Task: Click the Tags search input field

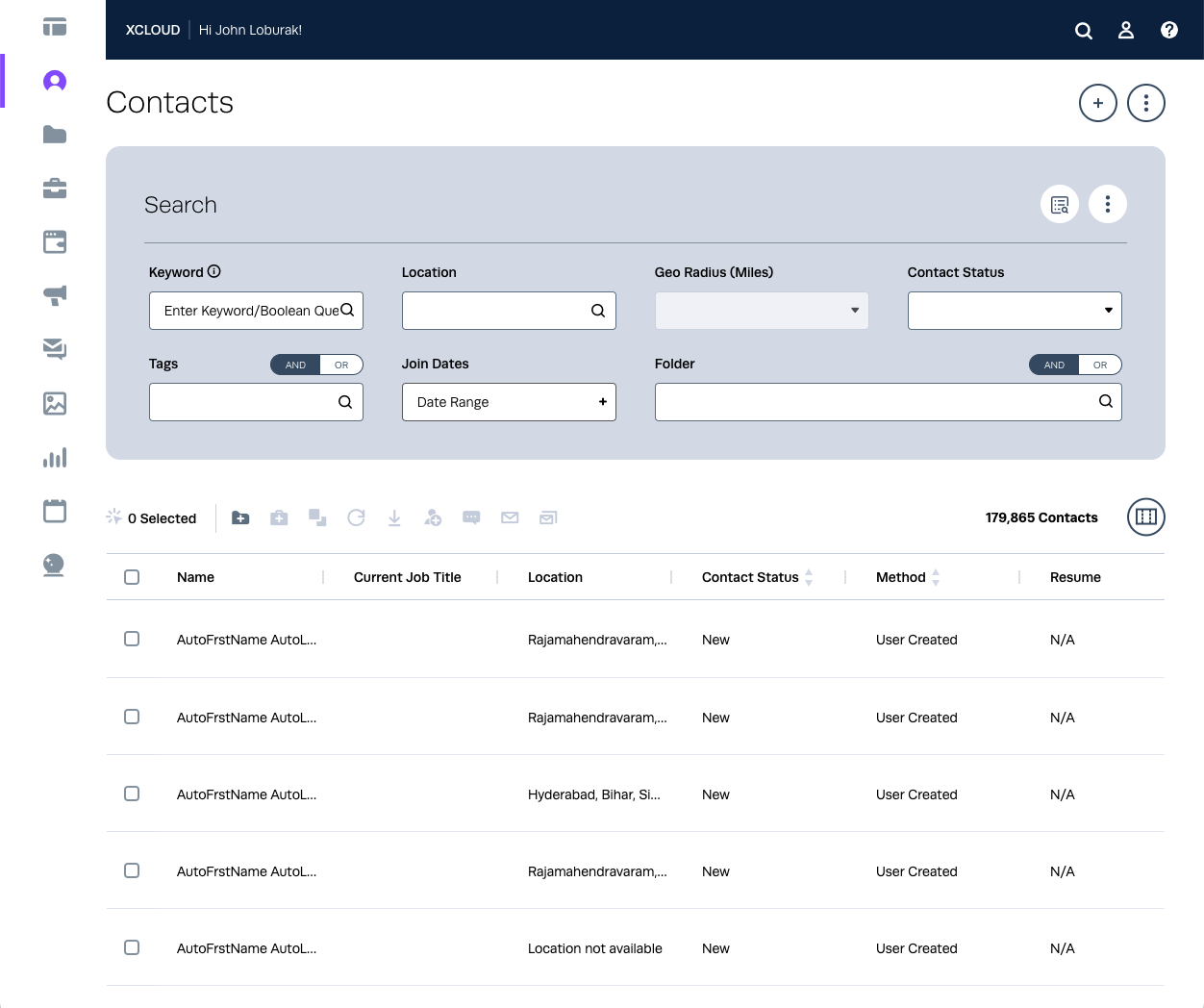Action: tap(256, 402)
